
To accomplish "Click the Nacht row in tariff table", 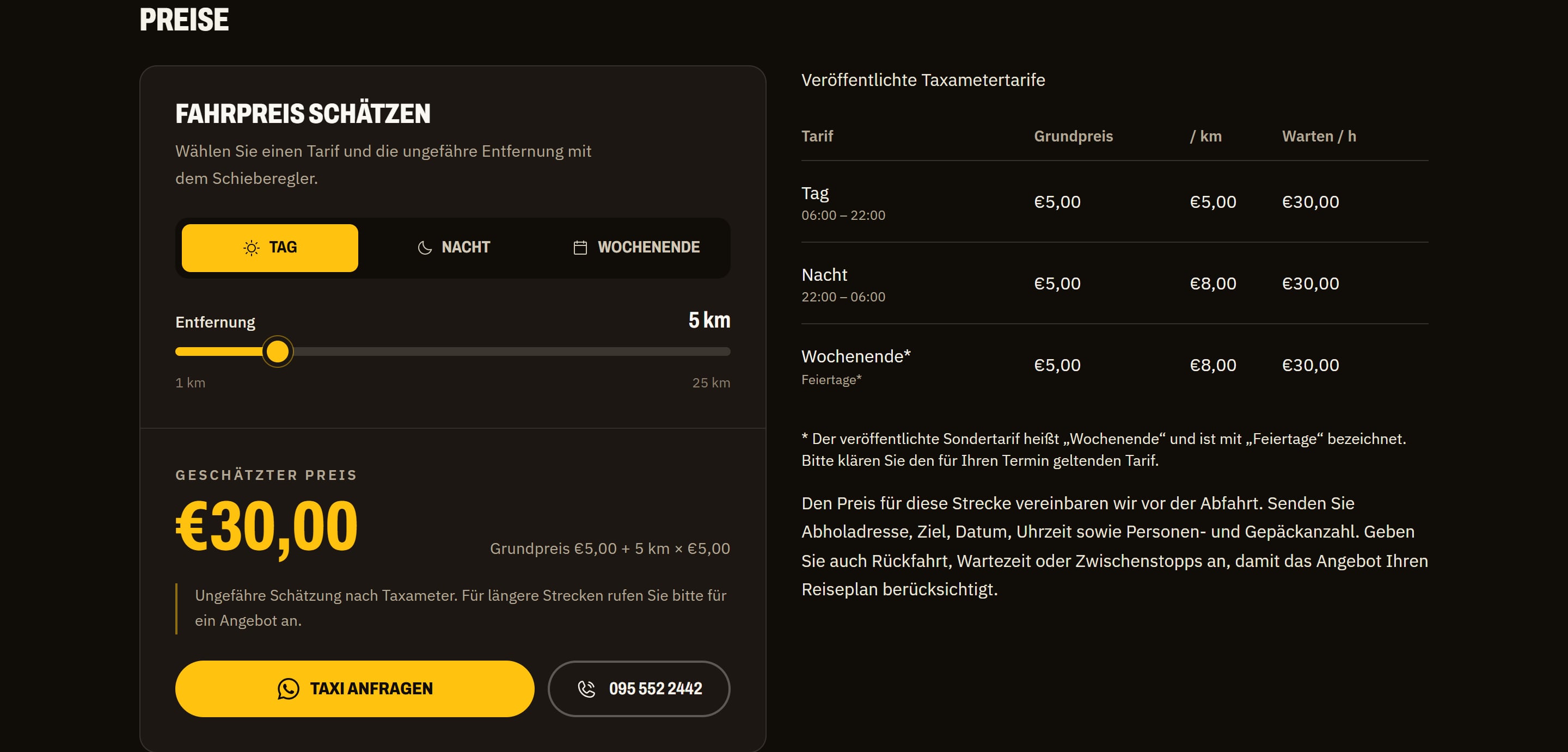I will tap(1114, 283).
